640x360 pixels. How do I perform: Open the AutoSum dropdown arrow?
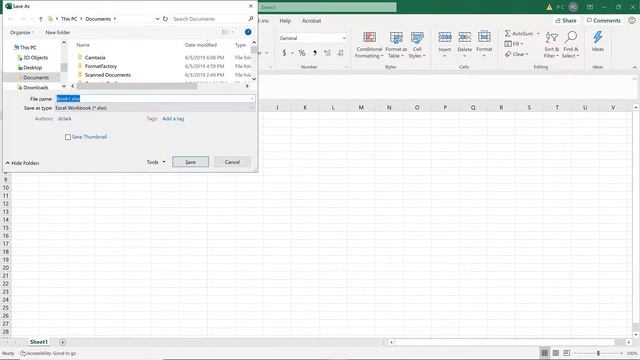tap(538, 33)
